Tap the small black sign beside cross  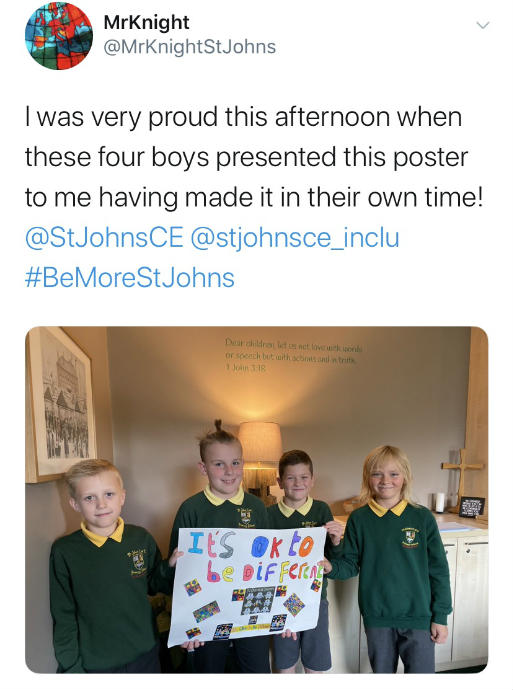[x=472, y=506]
